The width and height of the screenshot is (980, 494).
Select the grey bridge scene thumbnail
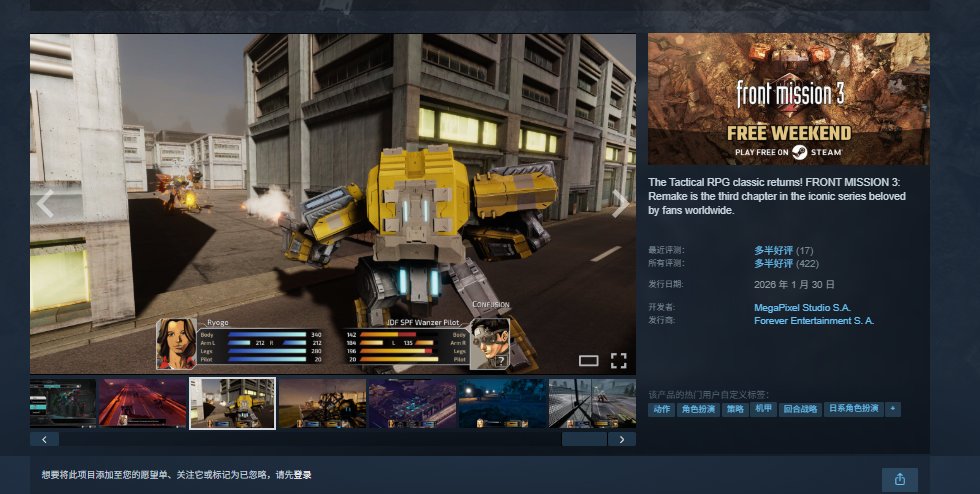[592, 403]
